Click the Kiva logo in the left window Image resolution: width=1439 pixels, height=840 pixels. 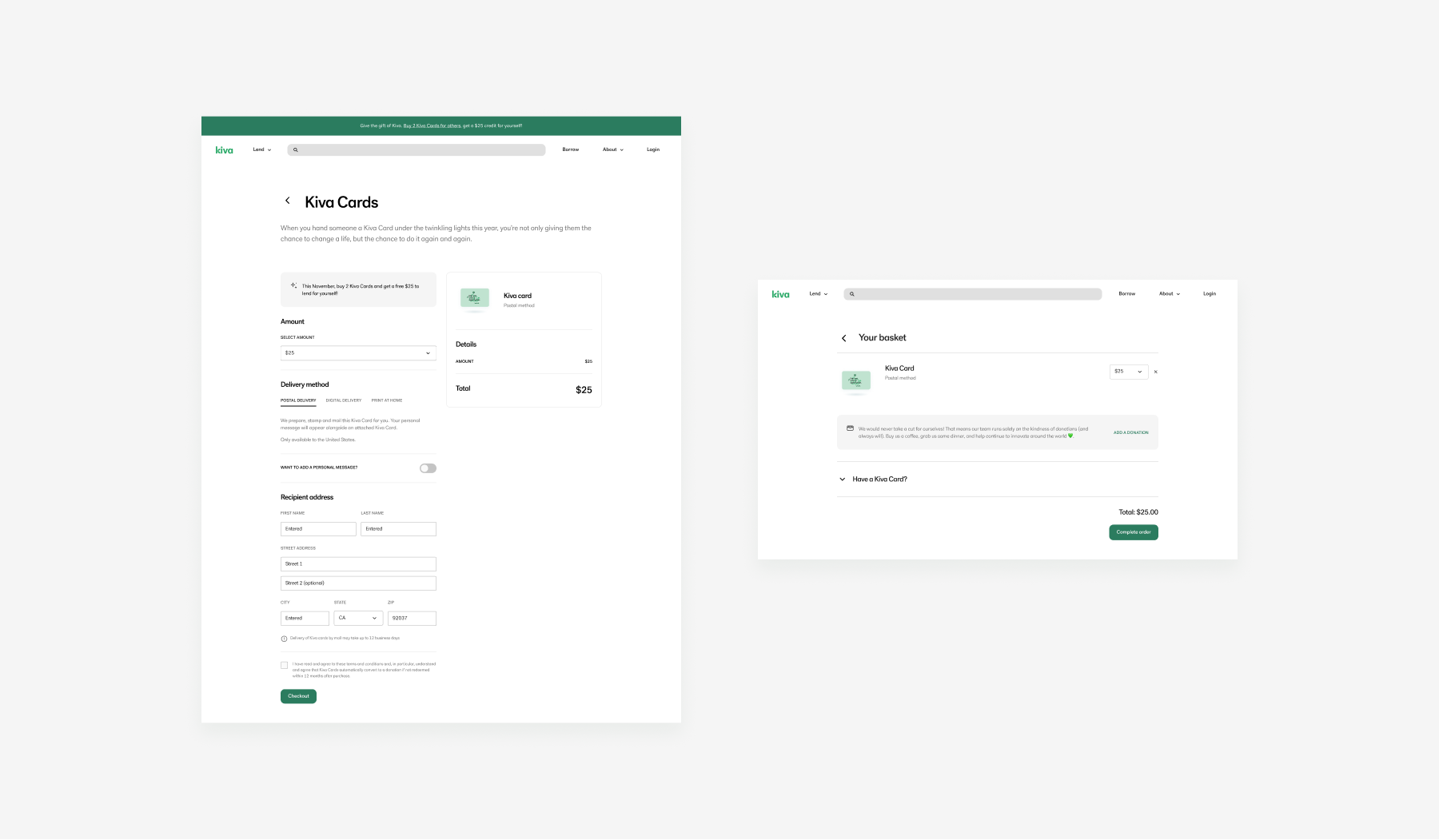[x=224, y=149]
